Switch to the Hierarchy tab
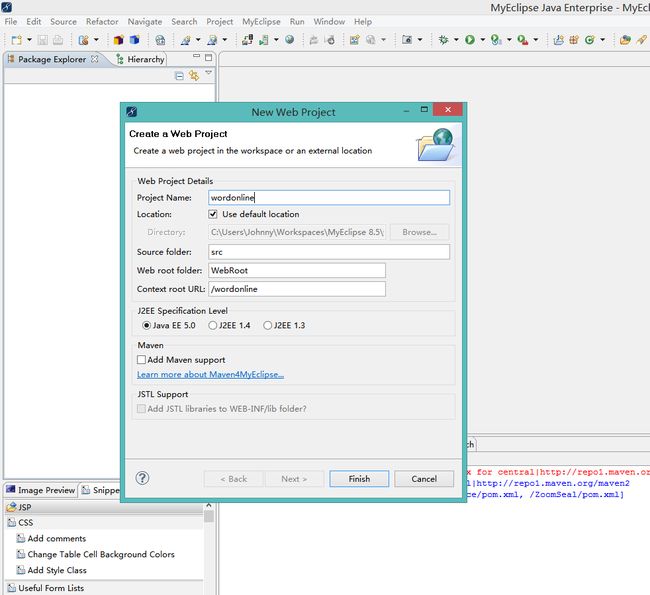Viewport: 650px width, 595px height. [141, 59]
